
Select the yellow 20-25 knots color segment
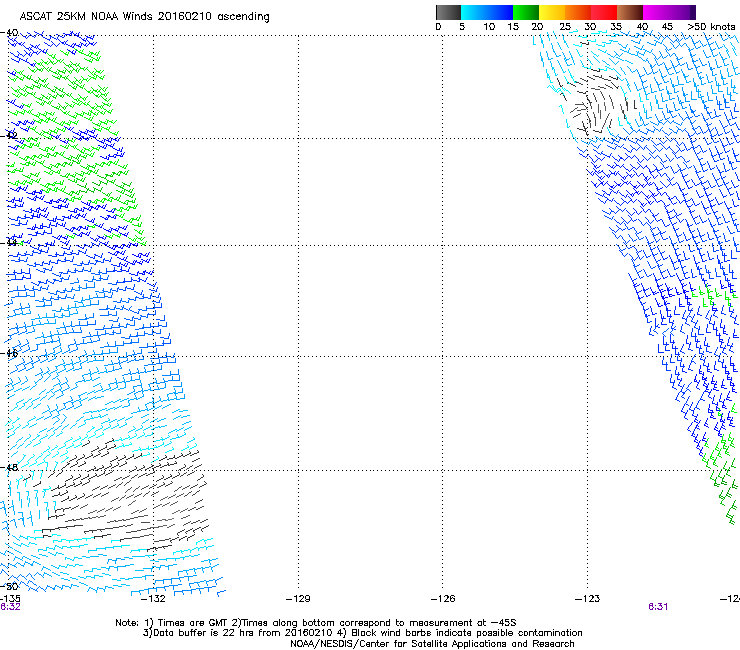[x=552, y=12]
